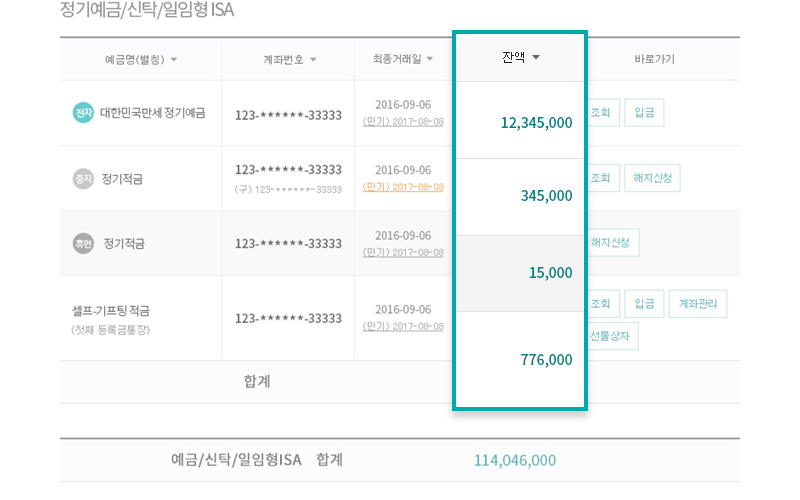The image size is (800, 500).
Task: Click 해지신청 in the 중지 정기적금 row
Action: (652, 178)
